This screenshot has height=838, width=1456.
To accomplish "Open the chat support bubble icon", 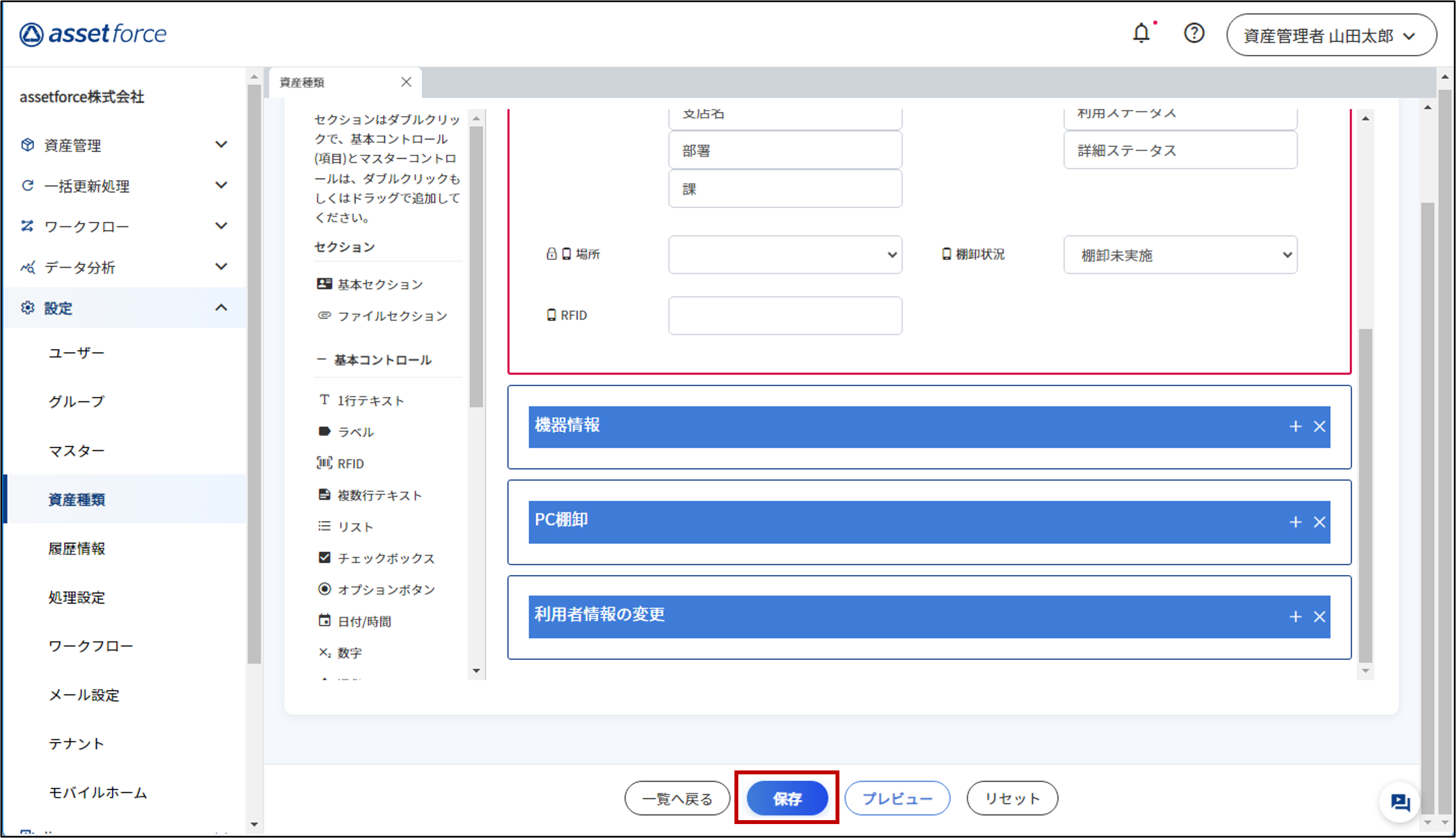I will click(x=1400, y=802).
